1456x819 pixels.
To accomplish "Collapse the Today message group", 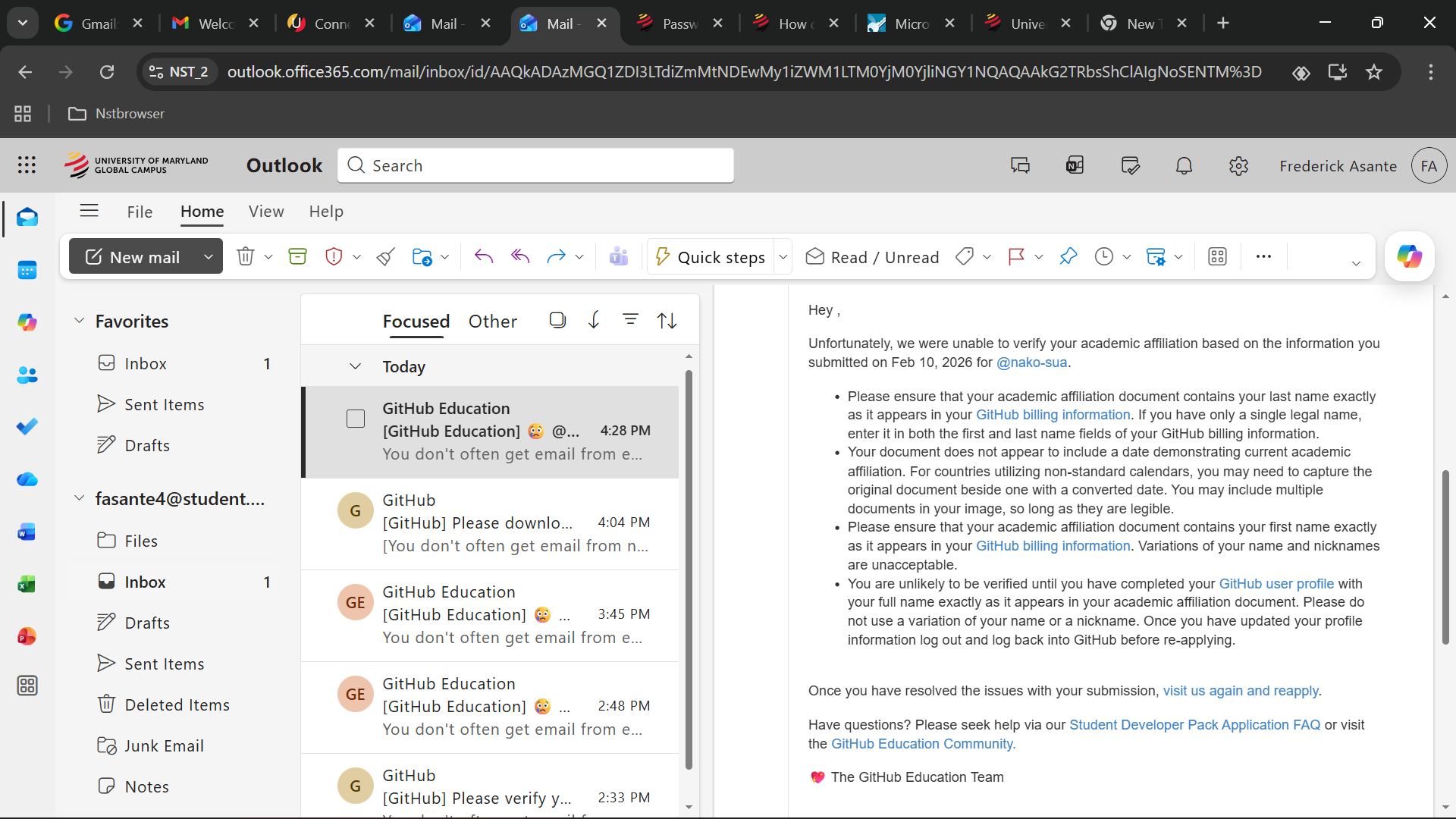I will pos(355,367).
